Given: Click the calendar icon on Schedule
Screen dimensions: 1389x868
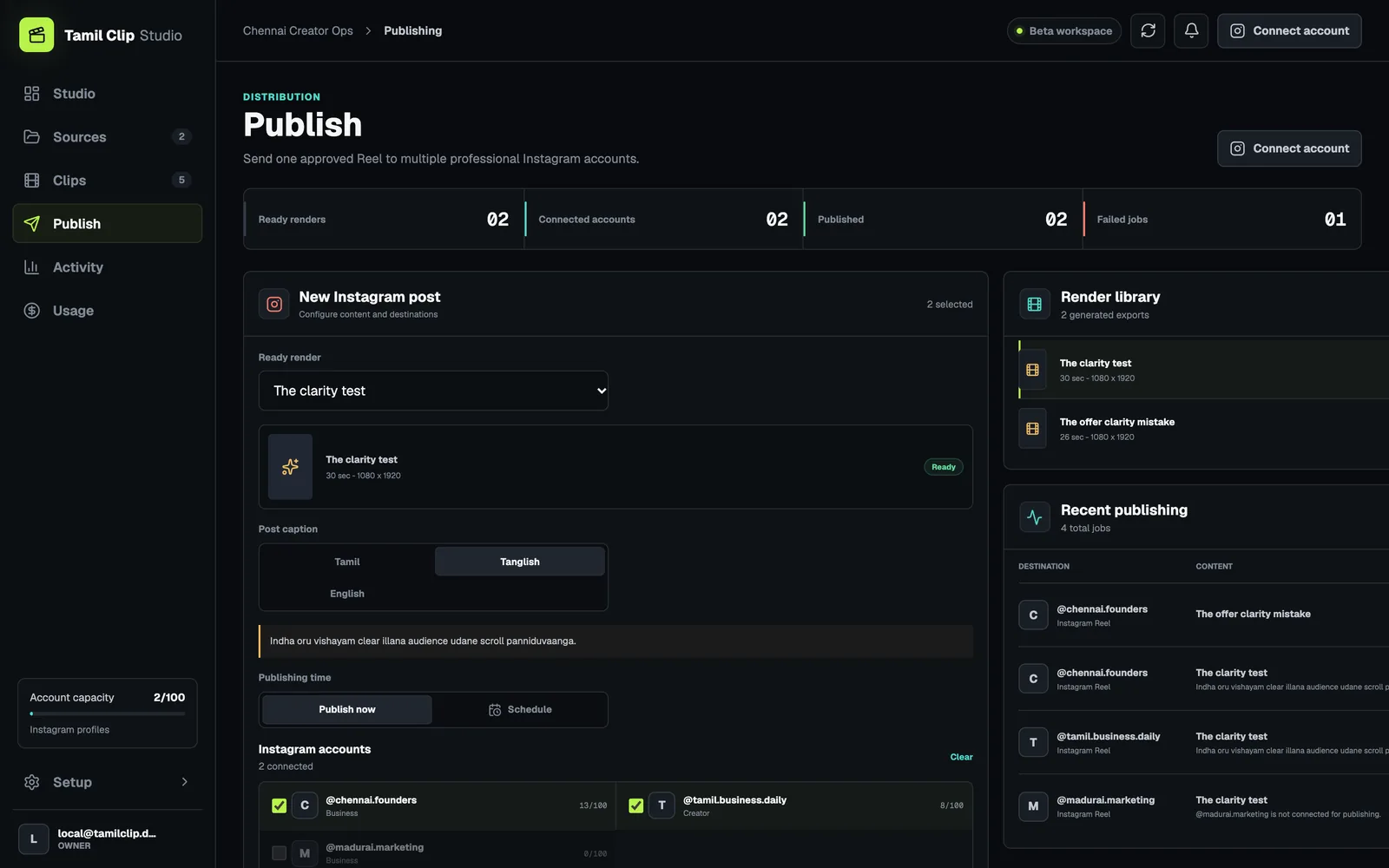Looking at the screenshot, I should click(x=495, y=710).
